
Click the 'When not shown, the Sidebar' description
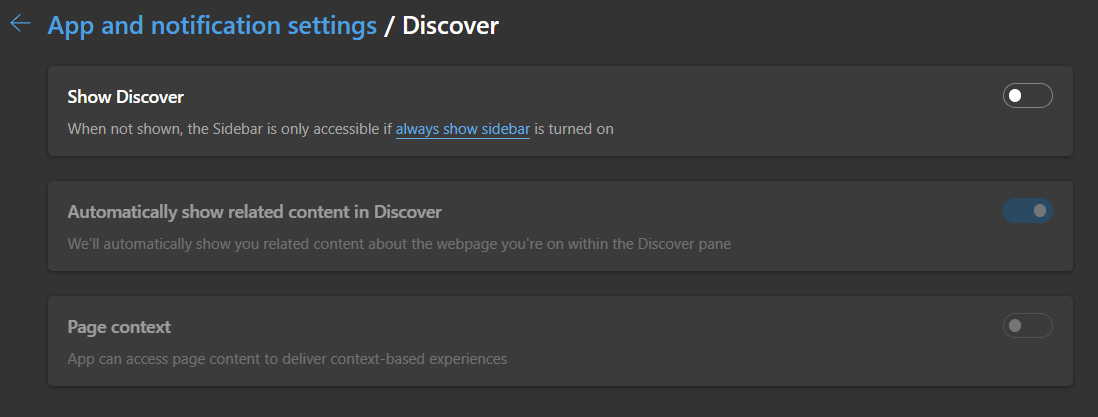click(x=340, y=129)
